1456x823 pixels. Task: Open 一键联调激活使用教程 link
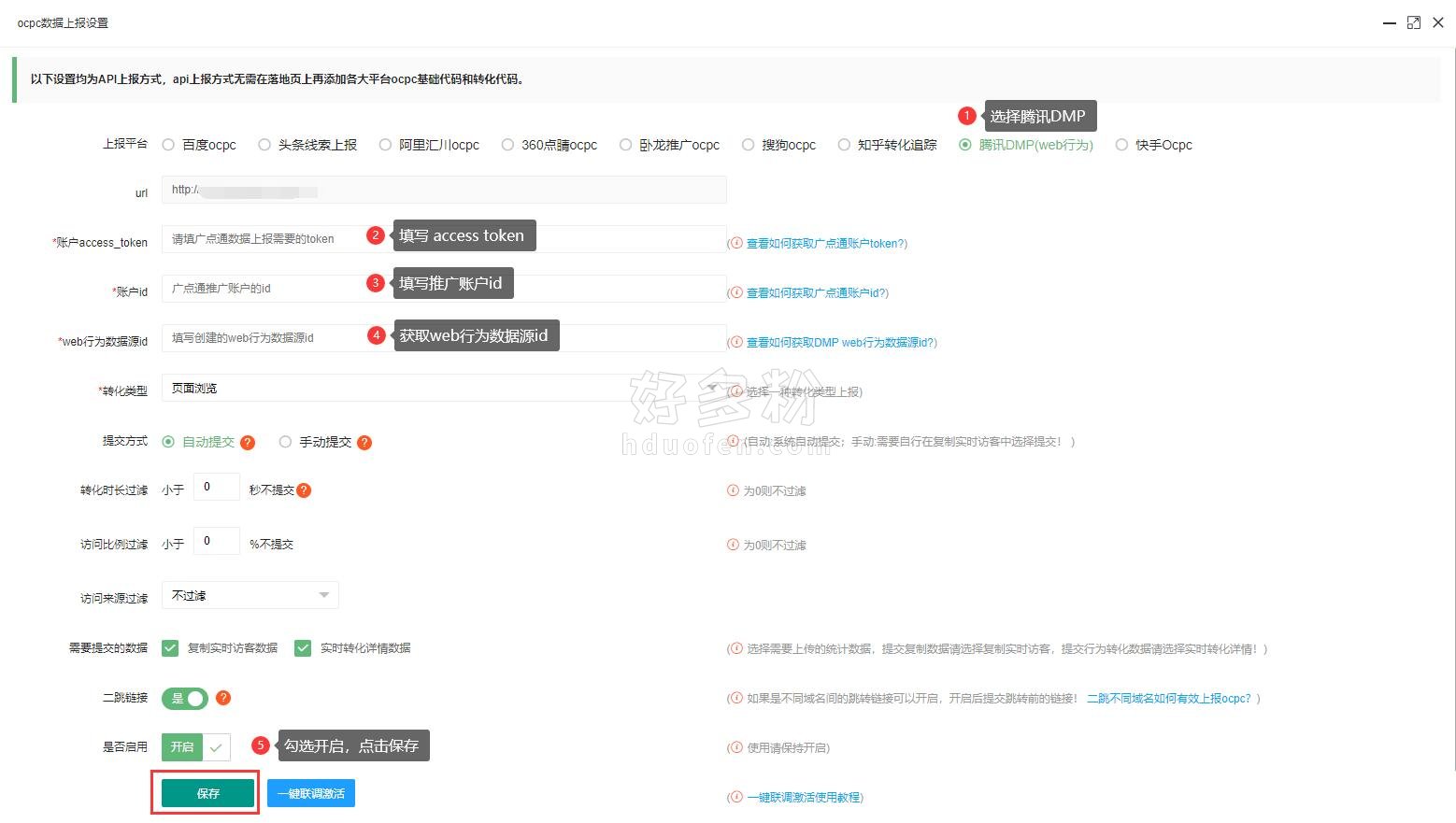tap(805, 797)
